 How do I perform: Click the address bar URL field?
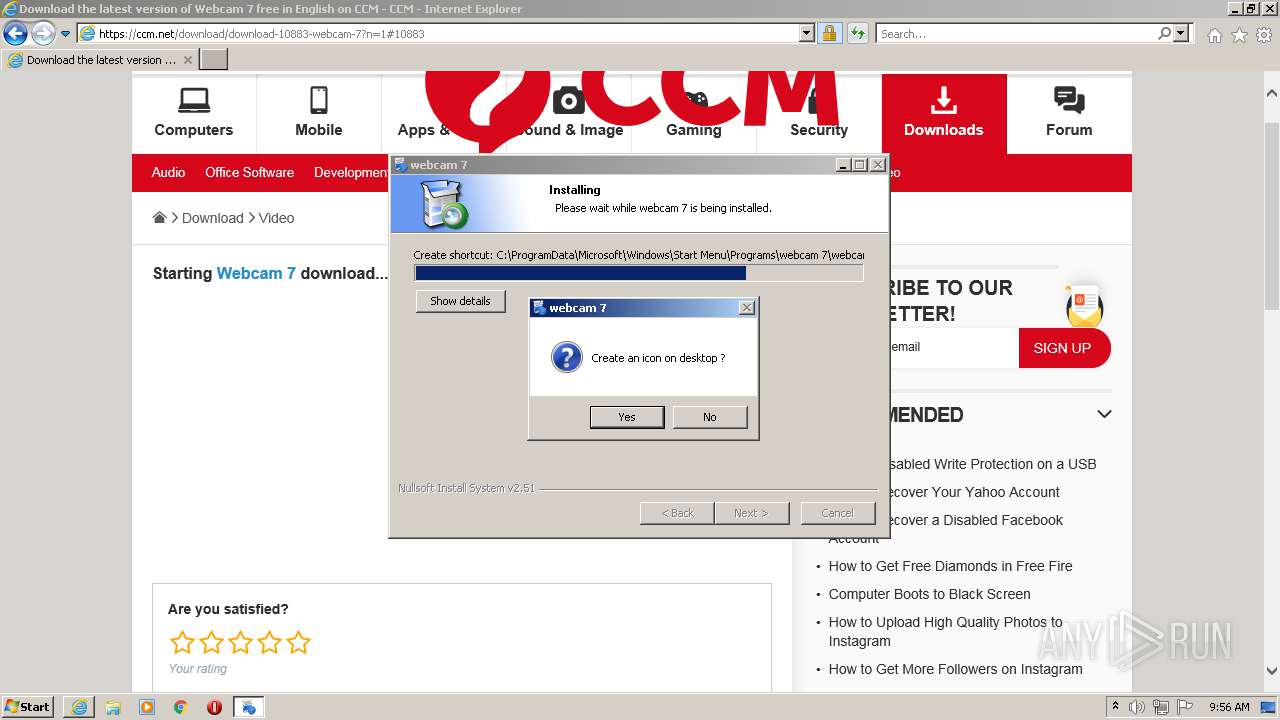coord(448,33)
